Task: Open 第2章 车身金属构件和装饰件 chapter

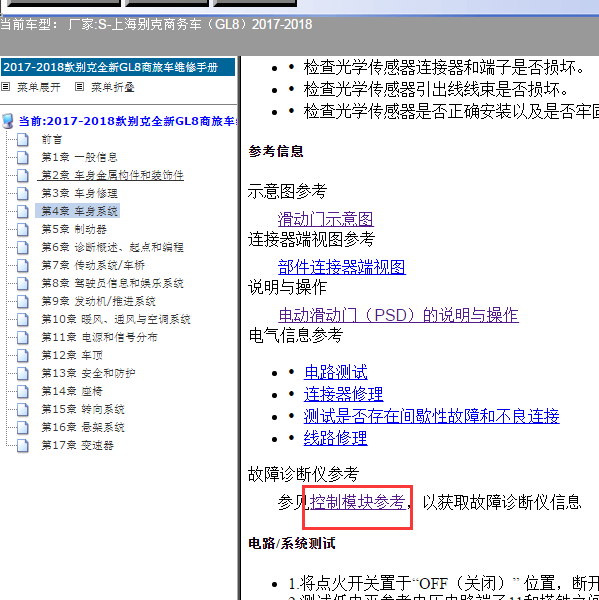Action: (112, 175)
